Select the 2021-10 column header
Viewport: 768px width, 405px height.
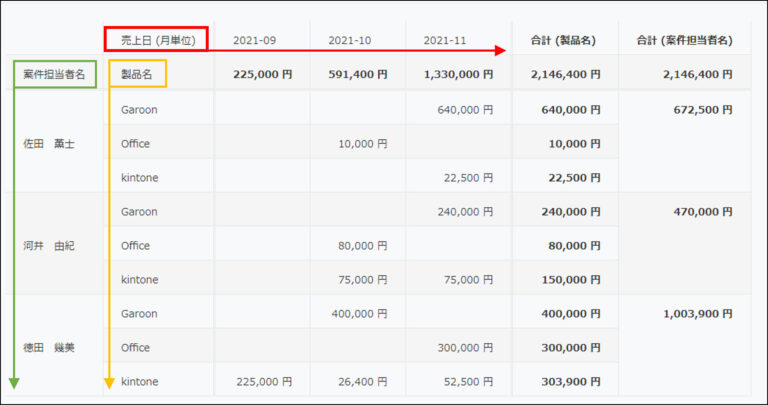pyautogui.click(x=350, y=40)
